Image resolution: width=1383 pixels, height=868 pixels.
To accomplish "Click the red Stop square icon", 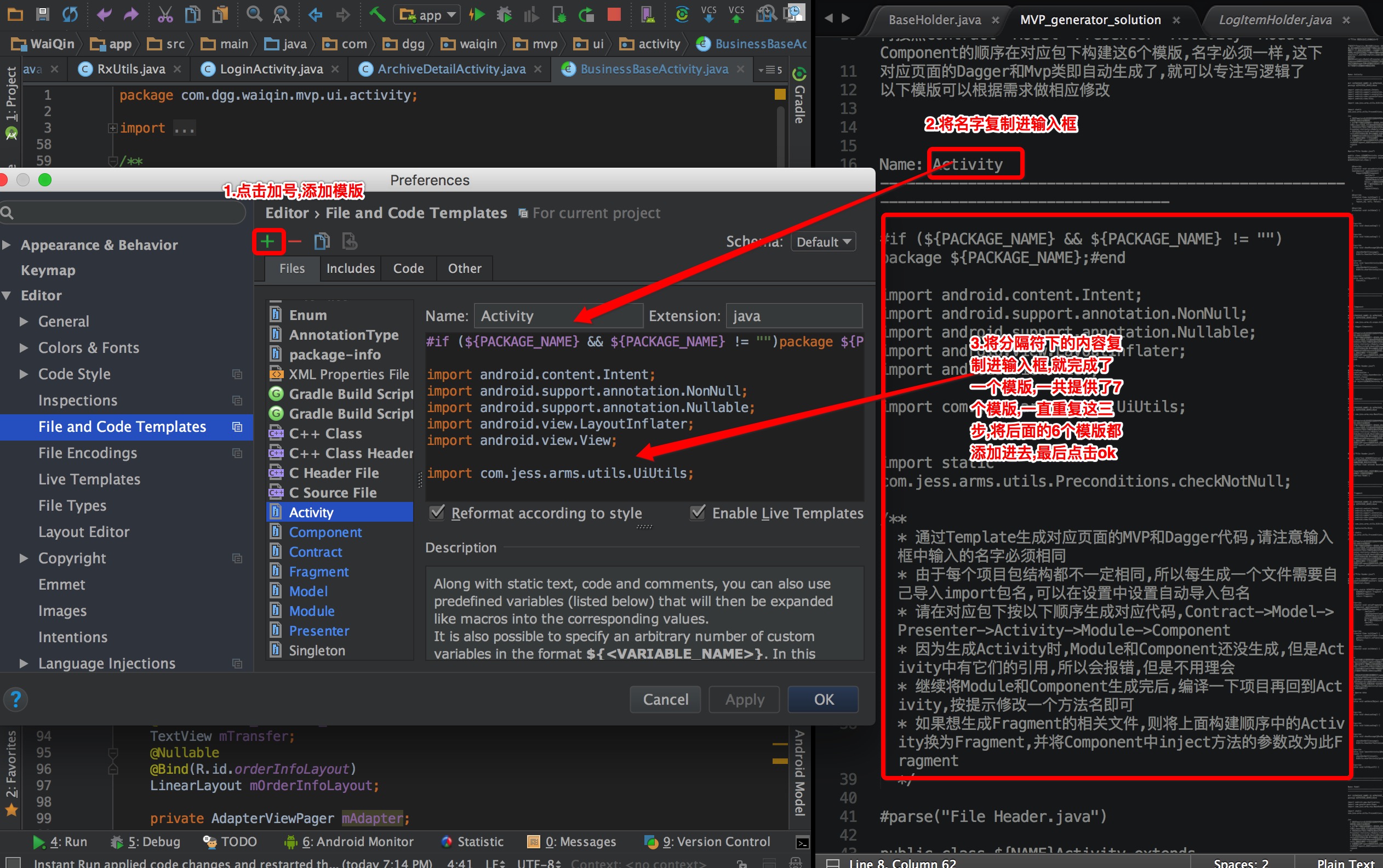I will point(614,14).
